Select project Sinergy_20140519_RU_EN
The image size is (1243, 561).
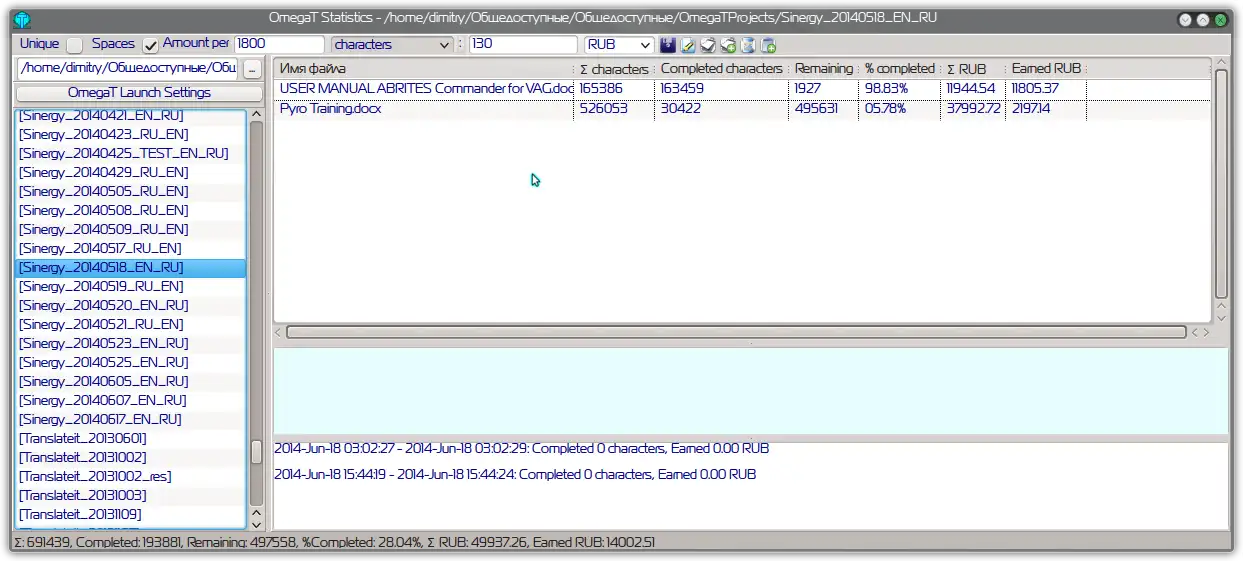[x=131, y=286]
